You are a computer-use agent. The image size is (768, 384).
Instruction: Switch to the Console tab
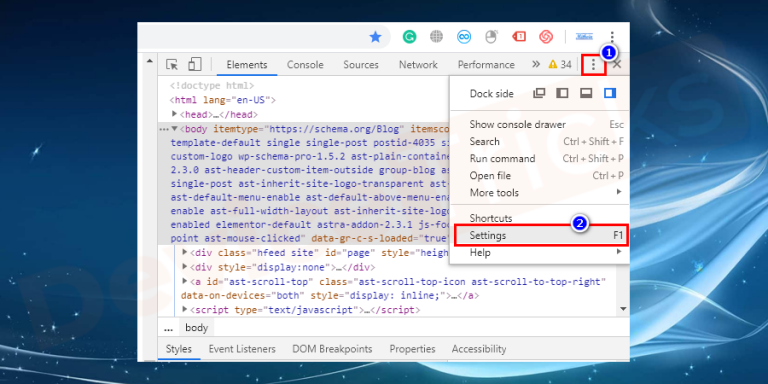coord(305,65)
